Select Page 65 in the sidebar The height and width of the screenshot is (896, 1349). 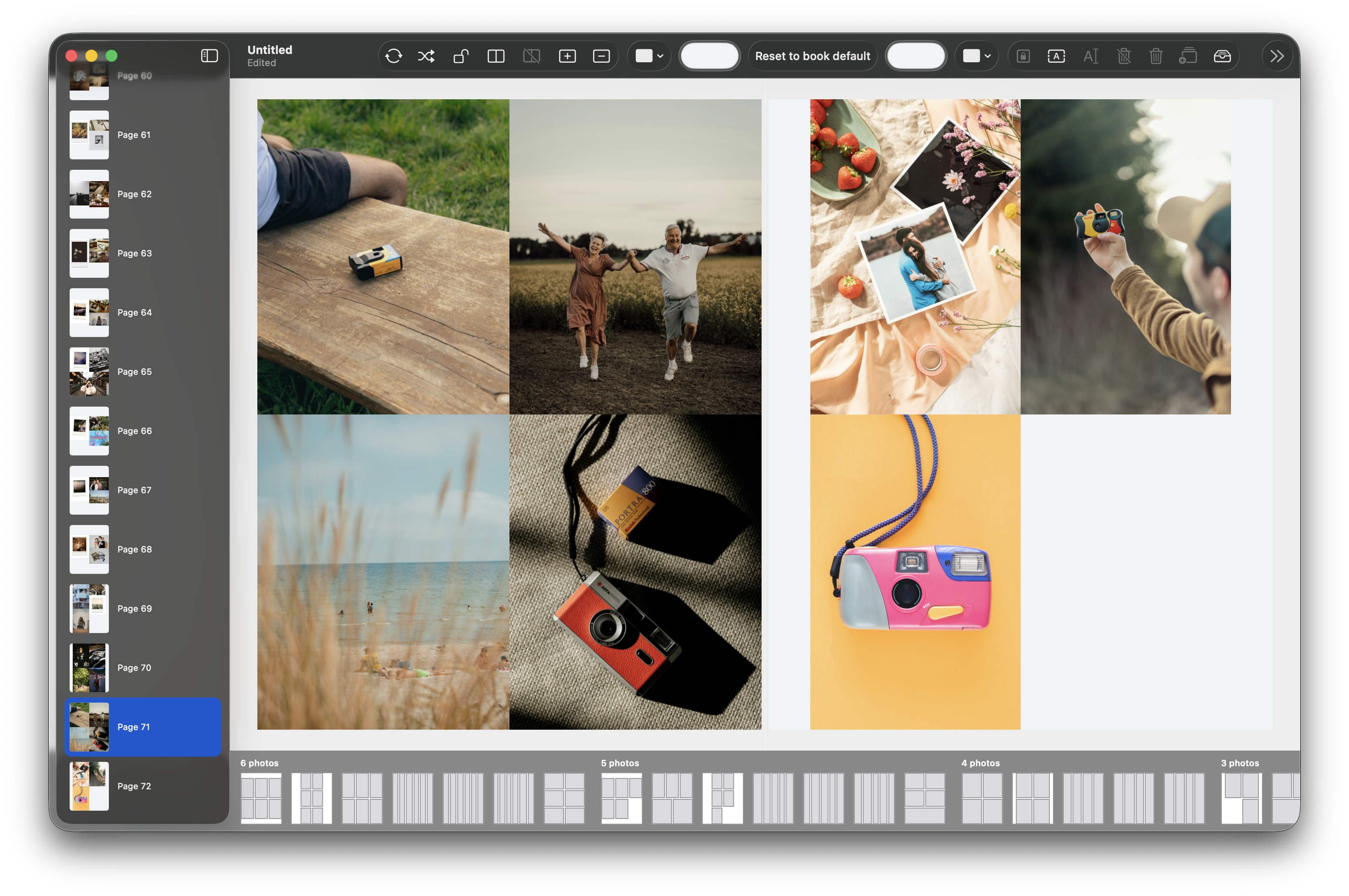coord(143,372)
